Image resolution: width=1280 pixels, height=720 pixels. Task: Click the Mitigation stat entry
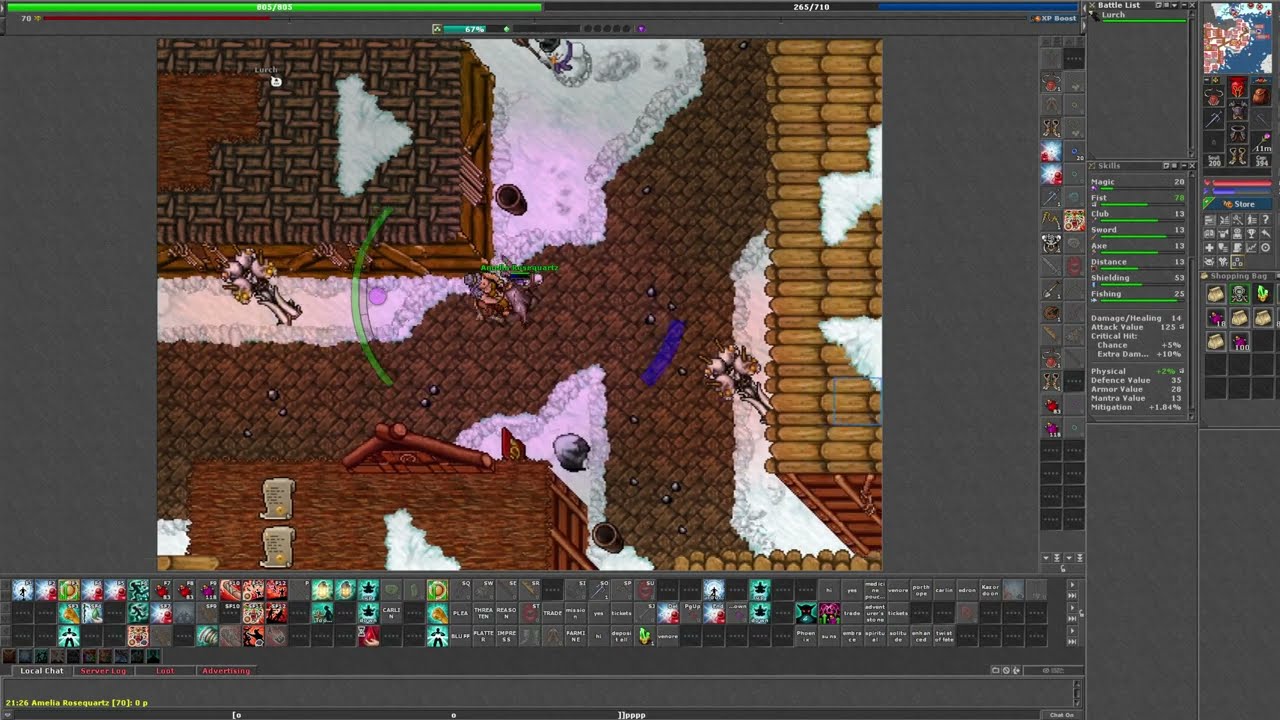(1138, 407)
